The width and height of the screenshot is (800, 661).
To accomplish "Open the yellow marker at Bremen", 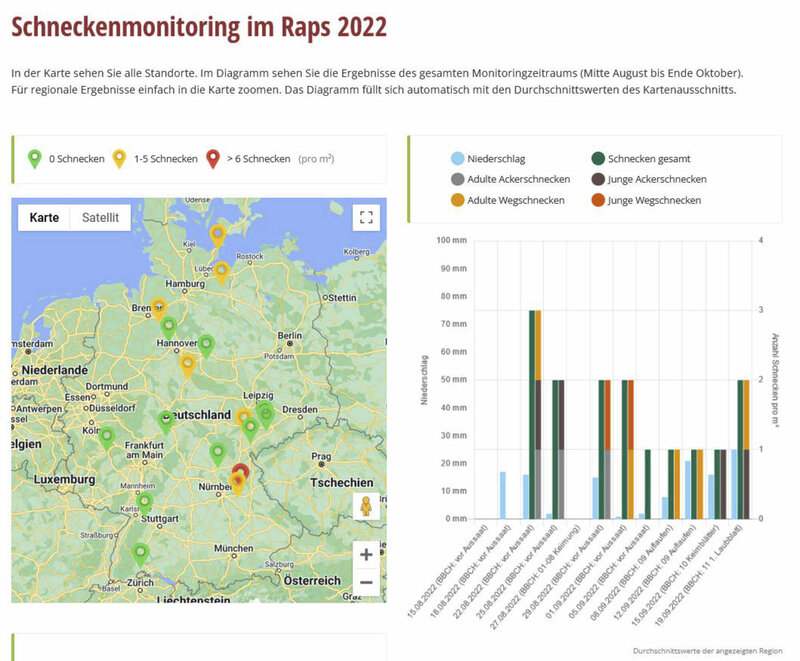I will [x=159, y=309].
